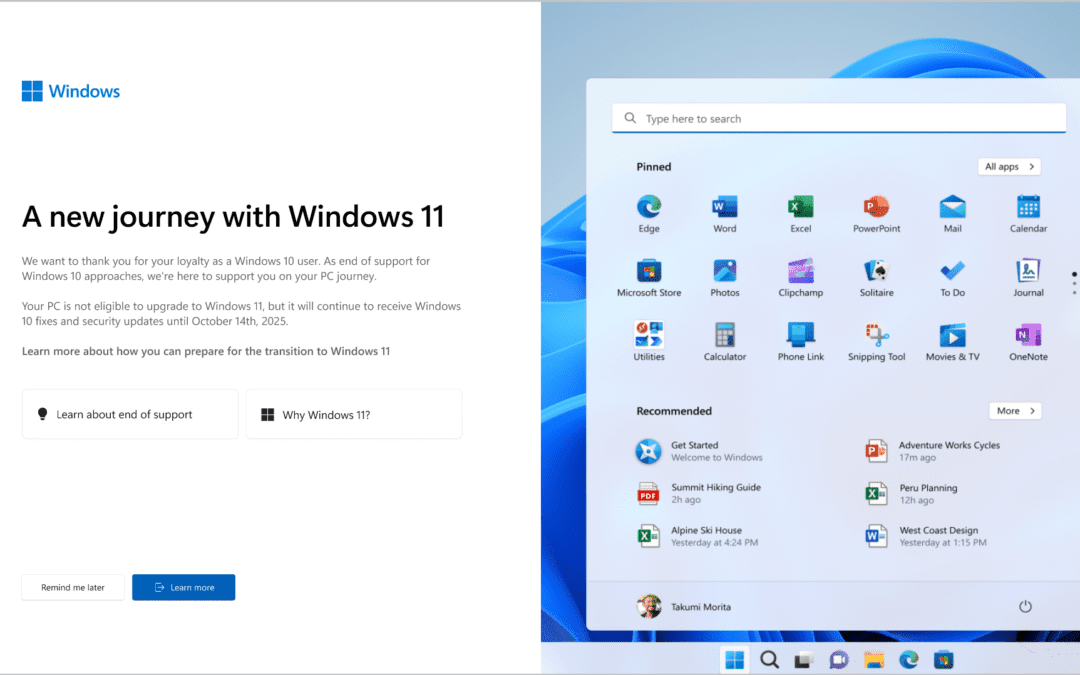Open the Mail app icon
The width and height of the screenshot is (1080, 675).
tap(953, 214)
